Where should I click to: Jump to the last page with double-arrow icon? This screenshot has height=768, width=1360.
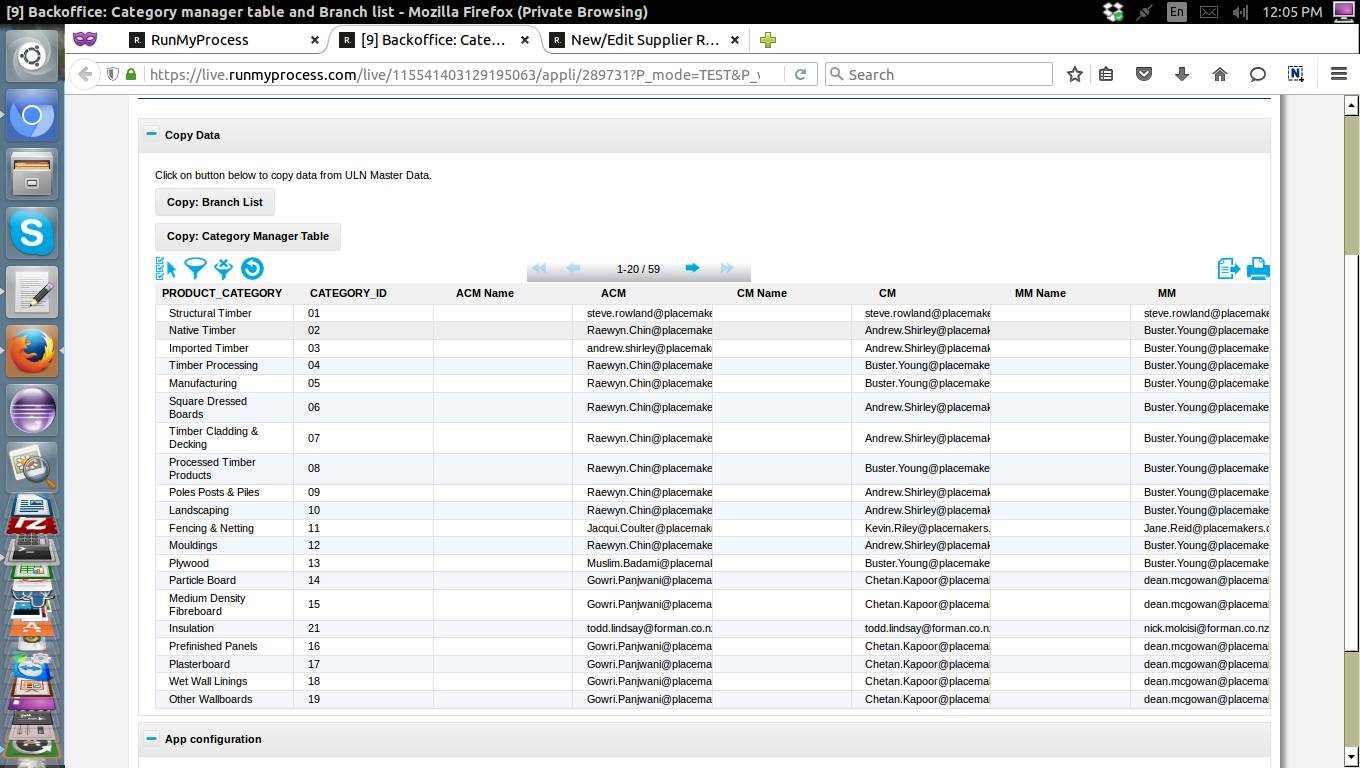pyautogui.click(x=726, y=268)
